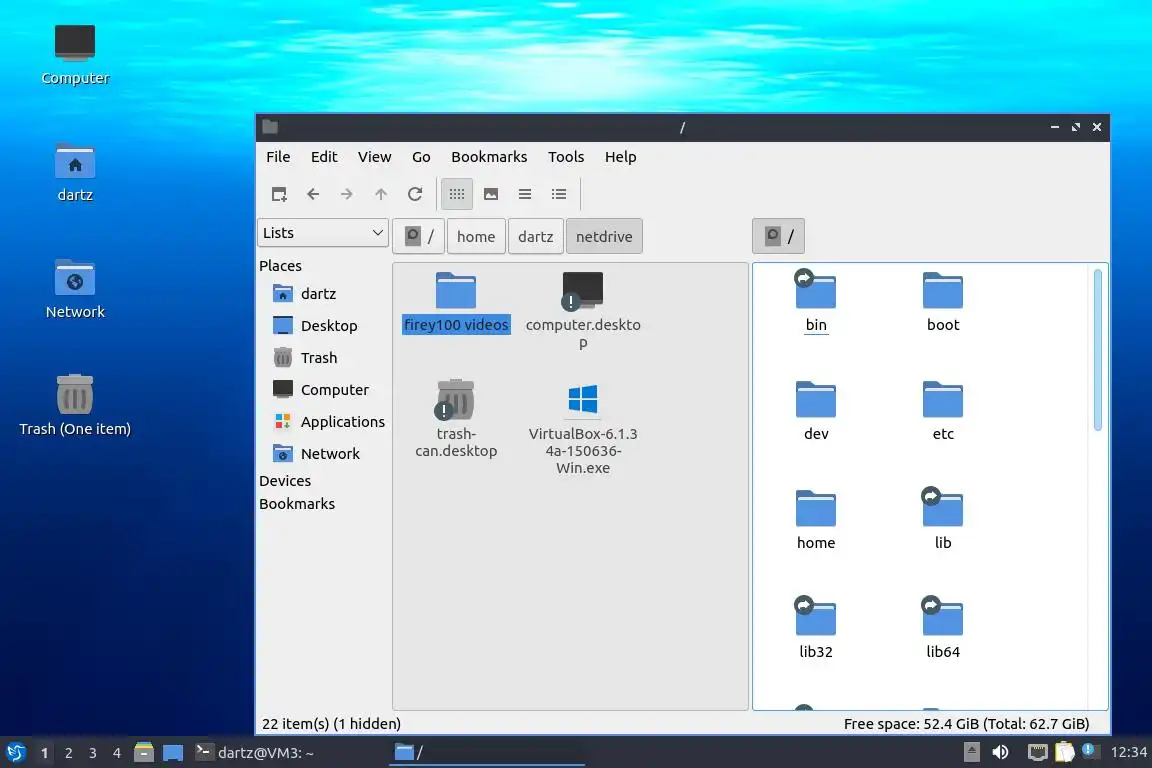1152x768 pixels.
Task: Open the Help menu
Action: 620,157
